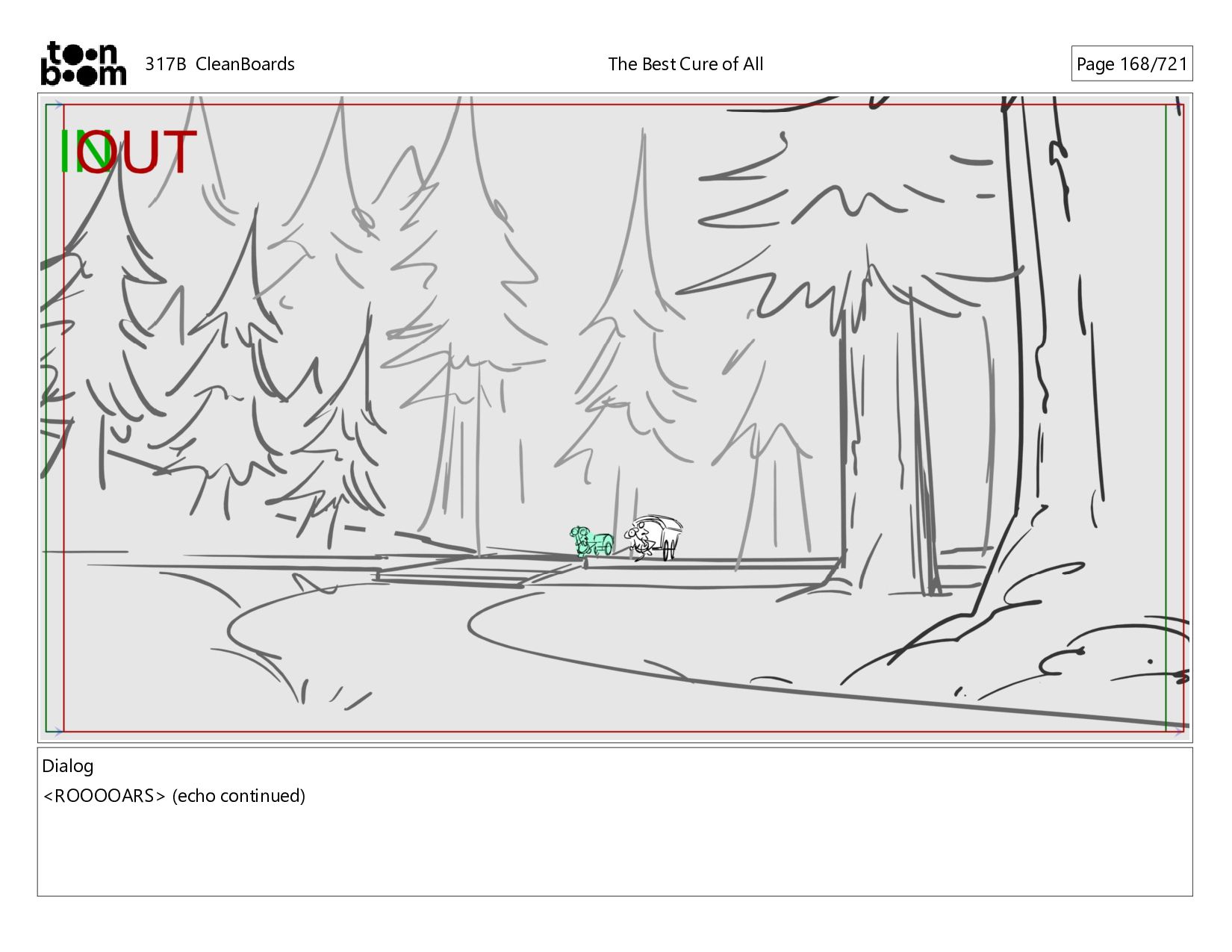This screenshot has width=1232, height=952.
Task: Select the '317B CleanBoards' header text
Action: (220, 64)
